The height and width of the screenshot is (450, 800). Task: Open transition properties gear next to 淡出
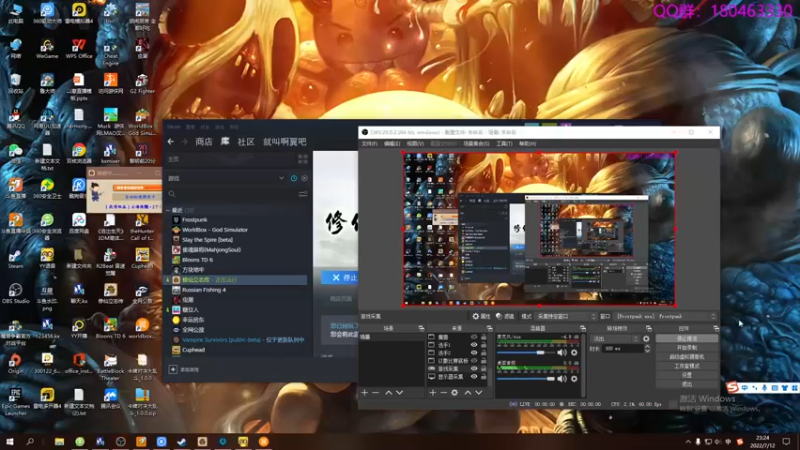point(646,339)
